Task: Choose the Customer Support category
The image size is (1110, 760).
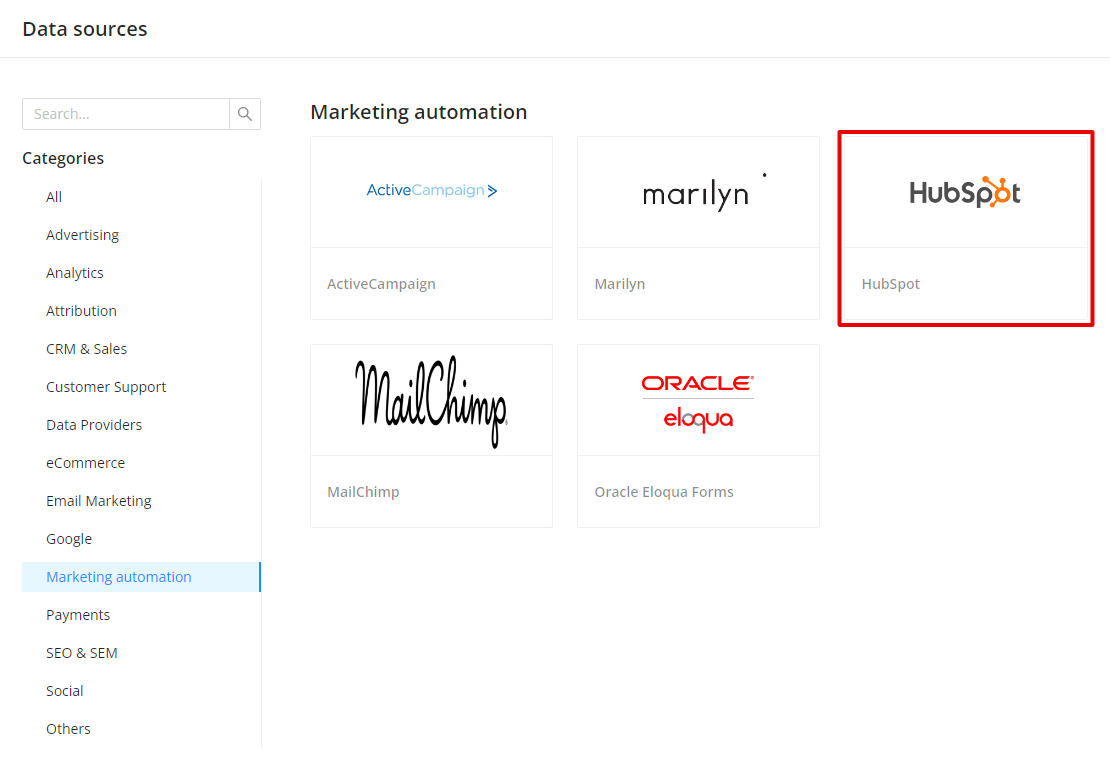Action: [106, 386]
